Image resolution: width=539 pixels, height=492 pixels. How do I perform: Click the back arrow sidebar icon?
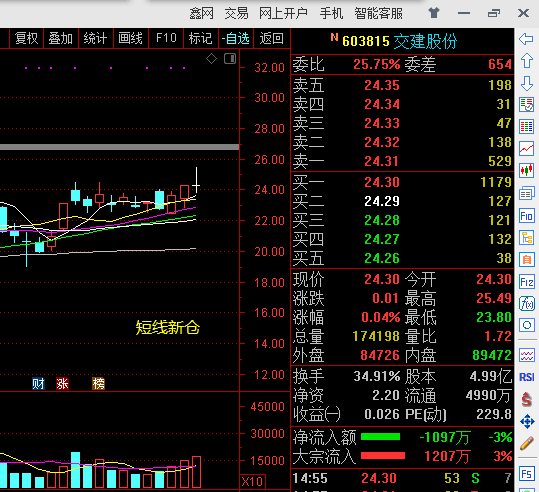(526, 39)
